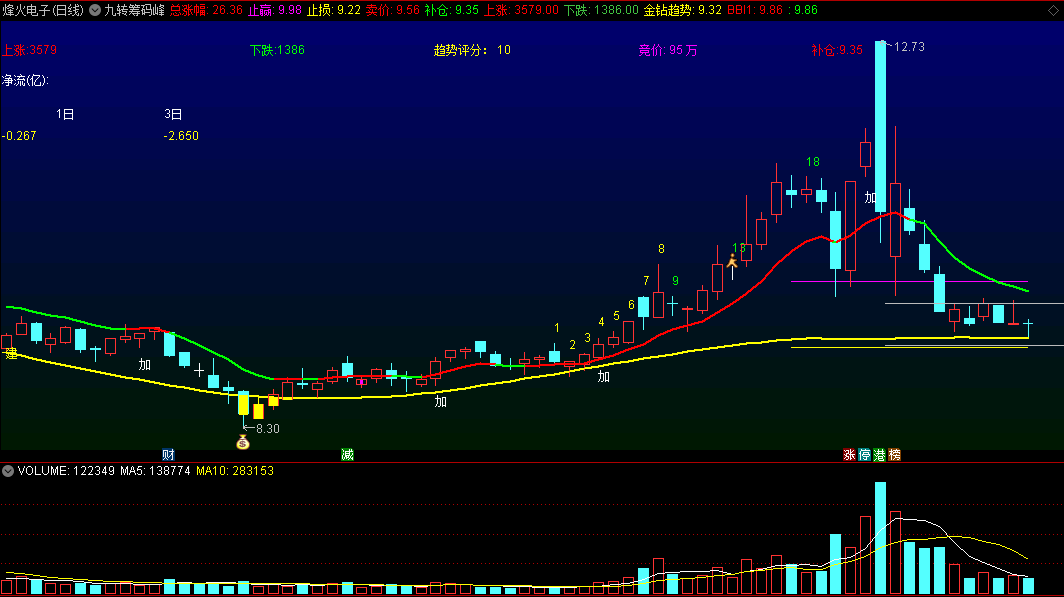Click the 12.73 high price label

(909, 47)
